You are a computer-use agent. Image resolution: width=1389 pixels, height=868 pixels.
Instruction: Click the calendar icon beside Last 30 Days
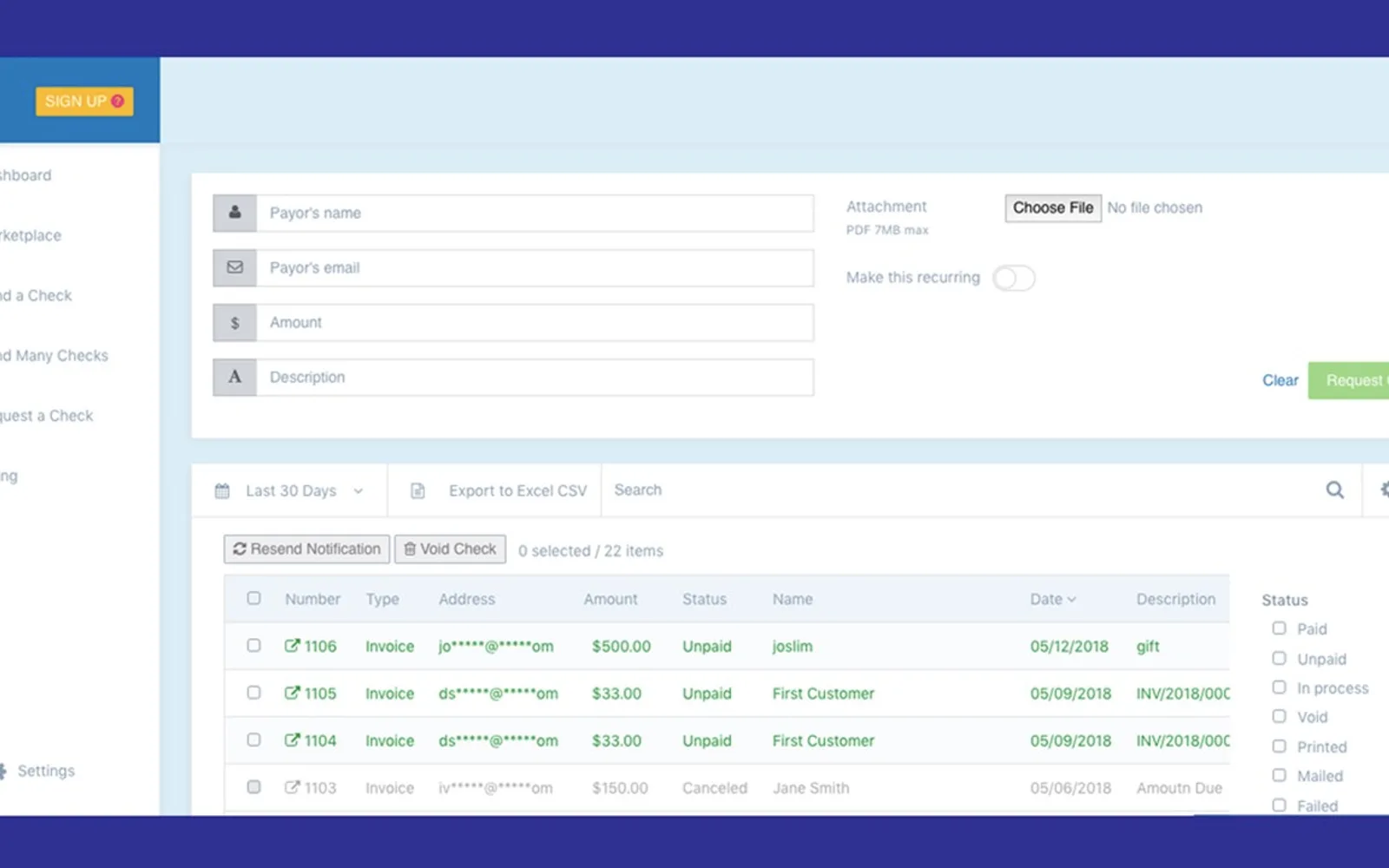coord(222,491)
